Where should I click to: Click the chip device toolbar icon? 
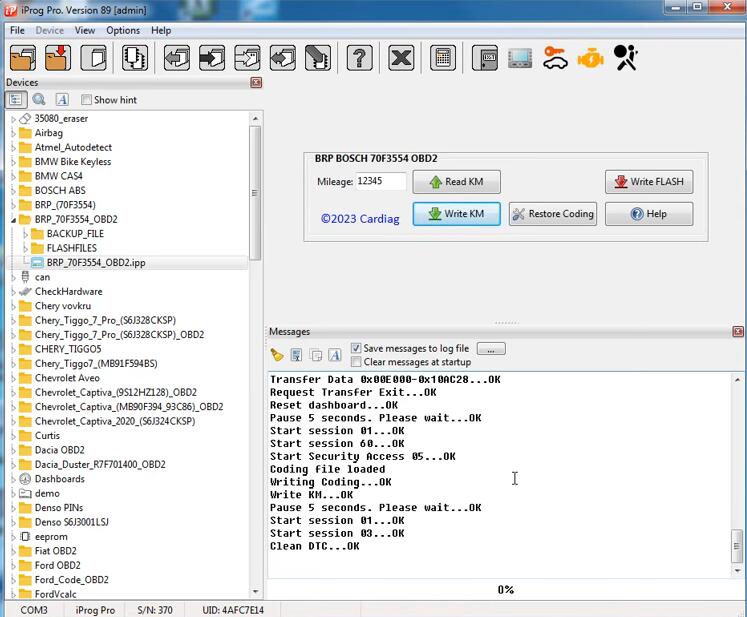pos(135,58)
